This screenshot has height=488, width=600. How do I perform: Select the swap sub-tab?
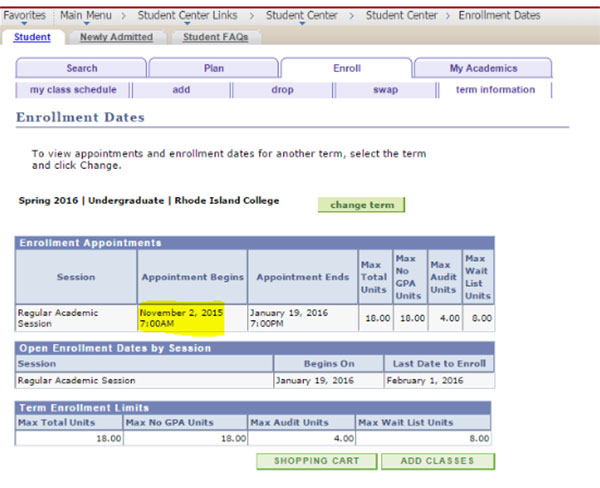[x=385, y=90]
